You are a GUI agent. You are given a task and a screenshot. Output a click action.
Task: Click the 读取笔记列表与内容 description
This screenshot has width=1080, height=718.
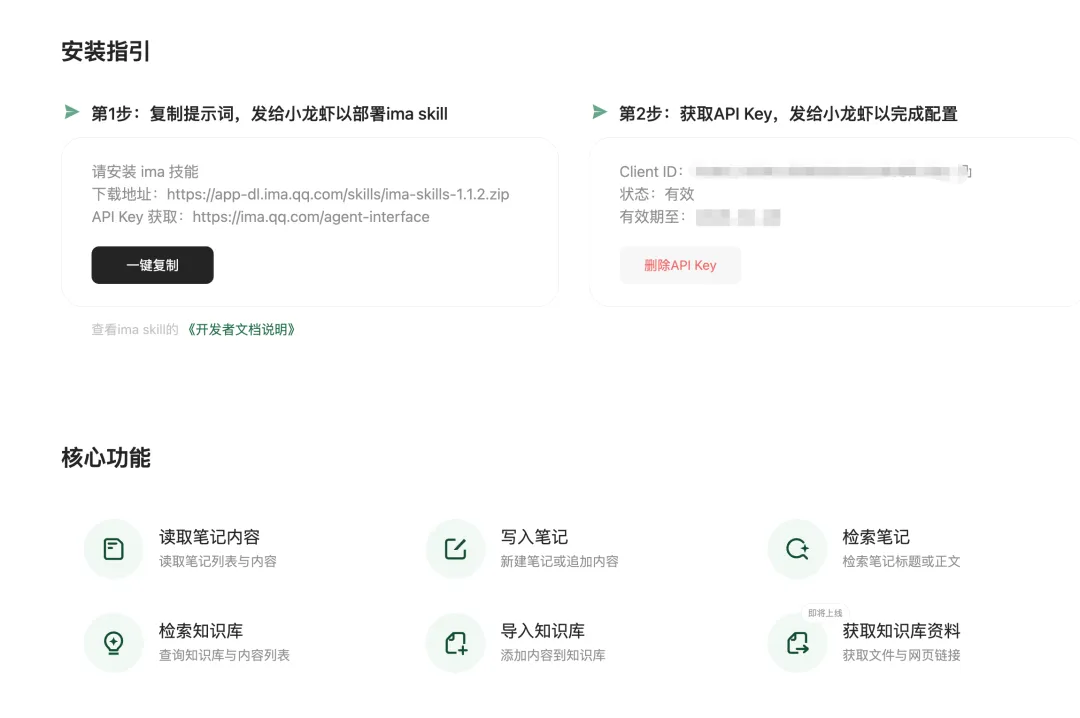coord(218,562)
